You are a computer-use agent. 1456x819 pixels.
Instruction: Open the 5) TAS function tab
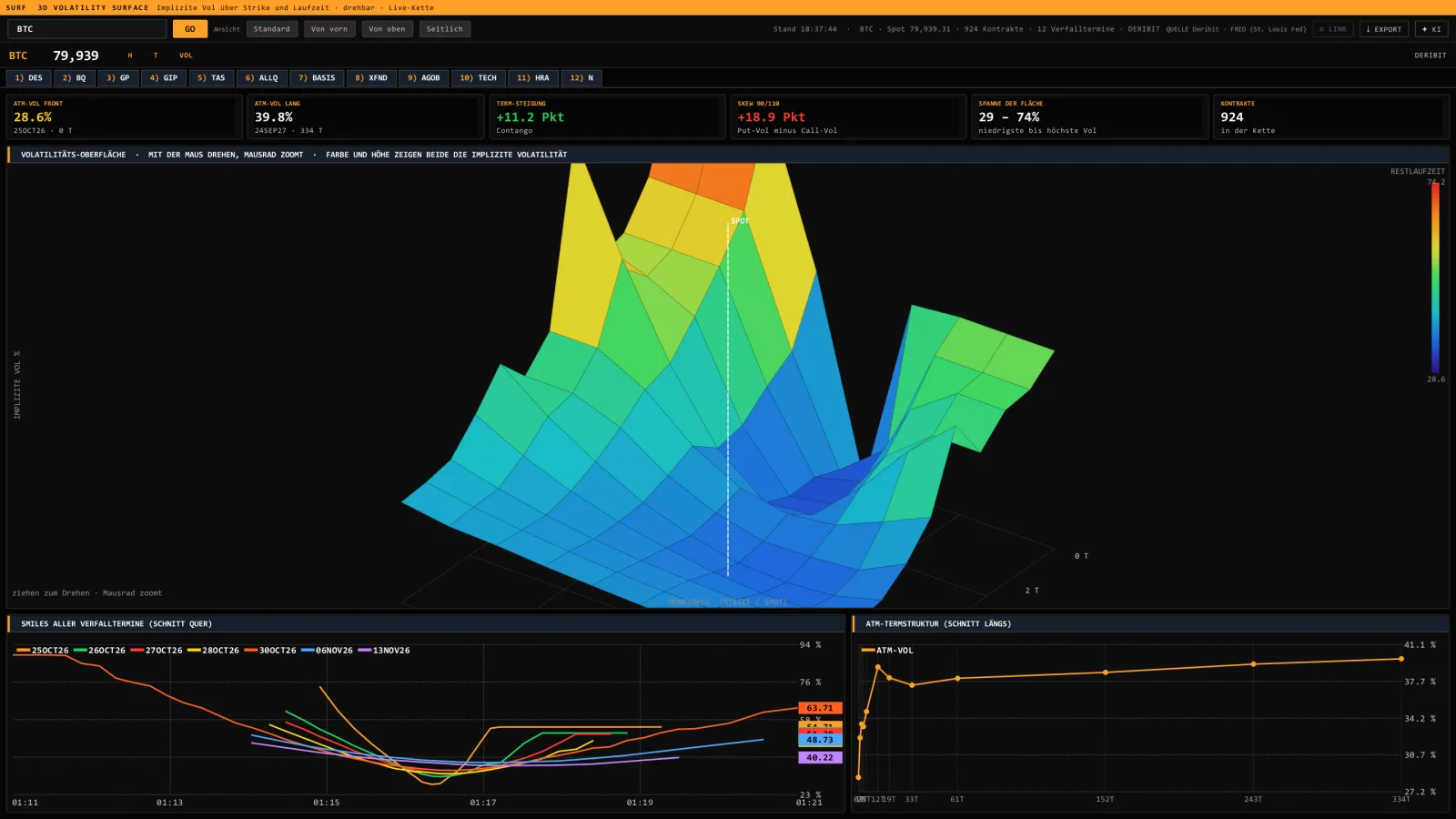tap(211, 78)
